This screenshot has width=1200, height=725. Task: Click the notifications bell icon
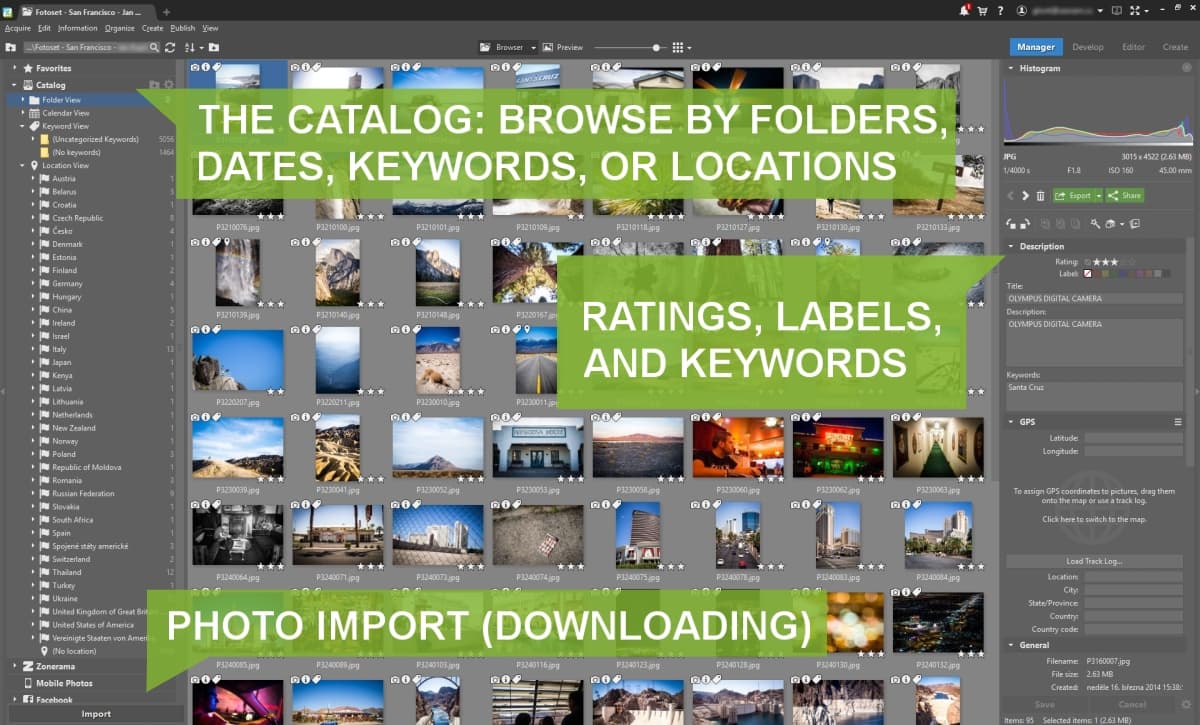pos(964,10)
